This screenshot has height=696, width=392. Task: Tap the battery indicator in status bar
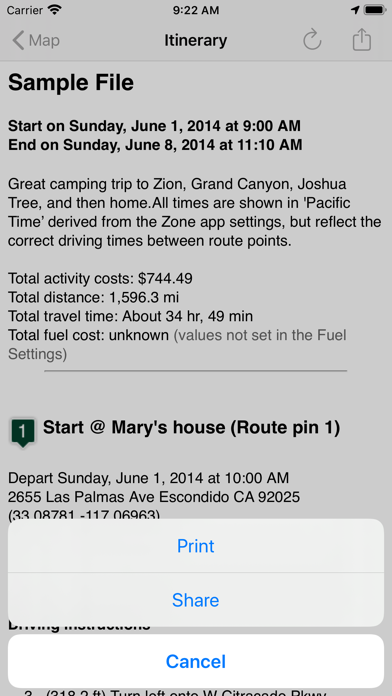(x=374, y=10)
